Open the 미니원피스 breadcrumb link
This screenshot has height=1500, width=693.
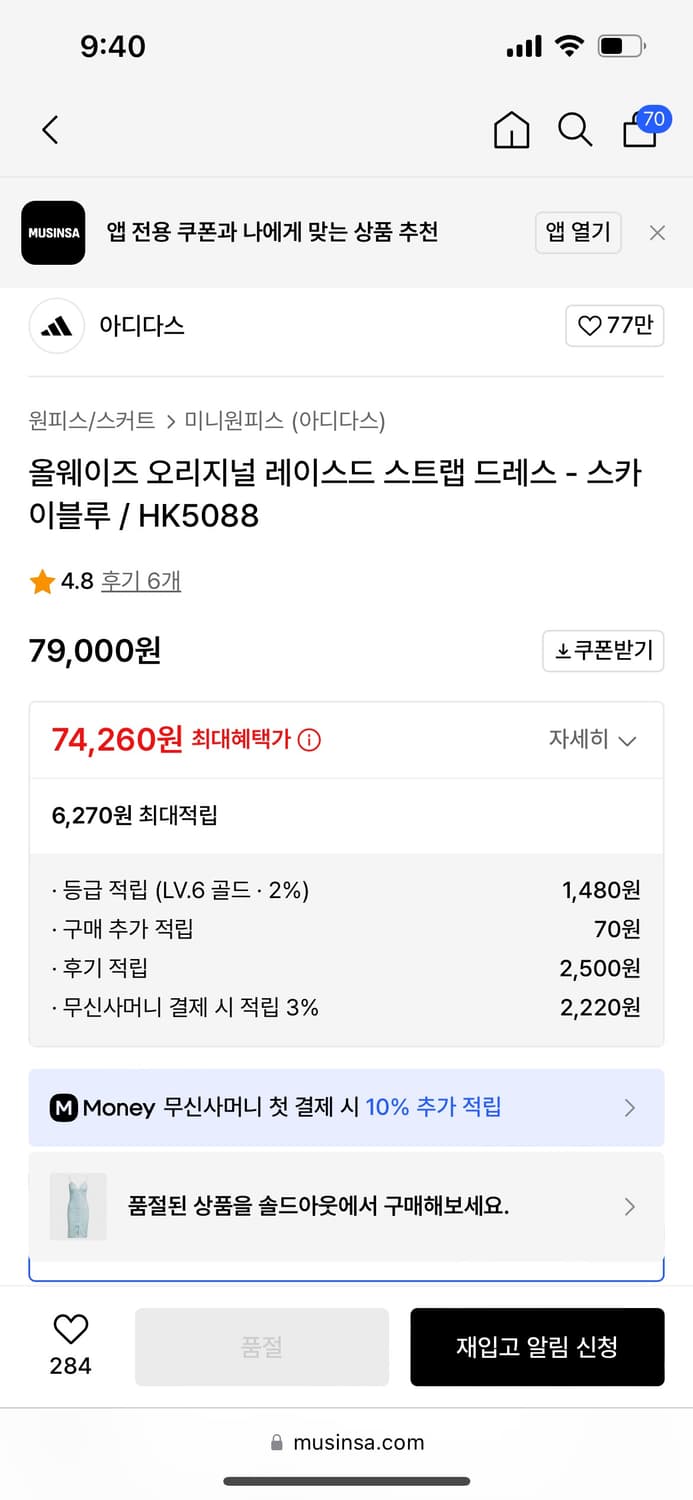[224, 421]
